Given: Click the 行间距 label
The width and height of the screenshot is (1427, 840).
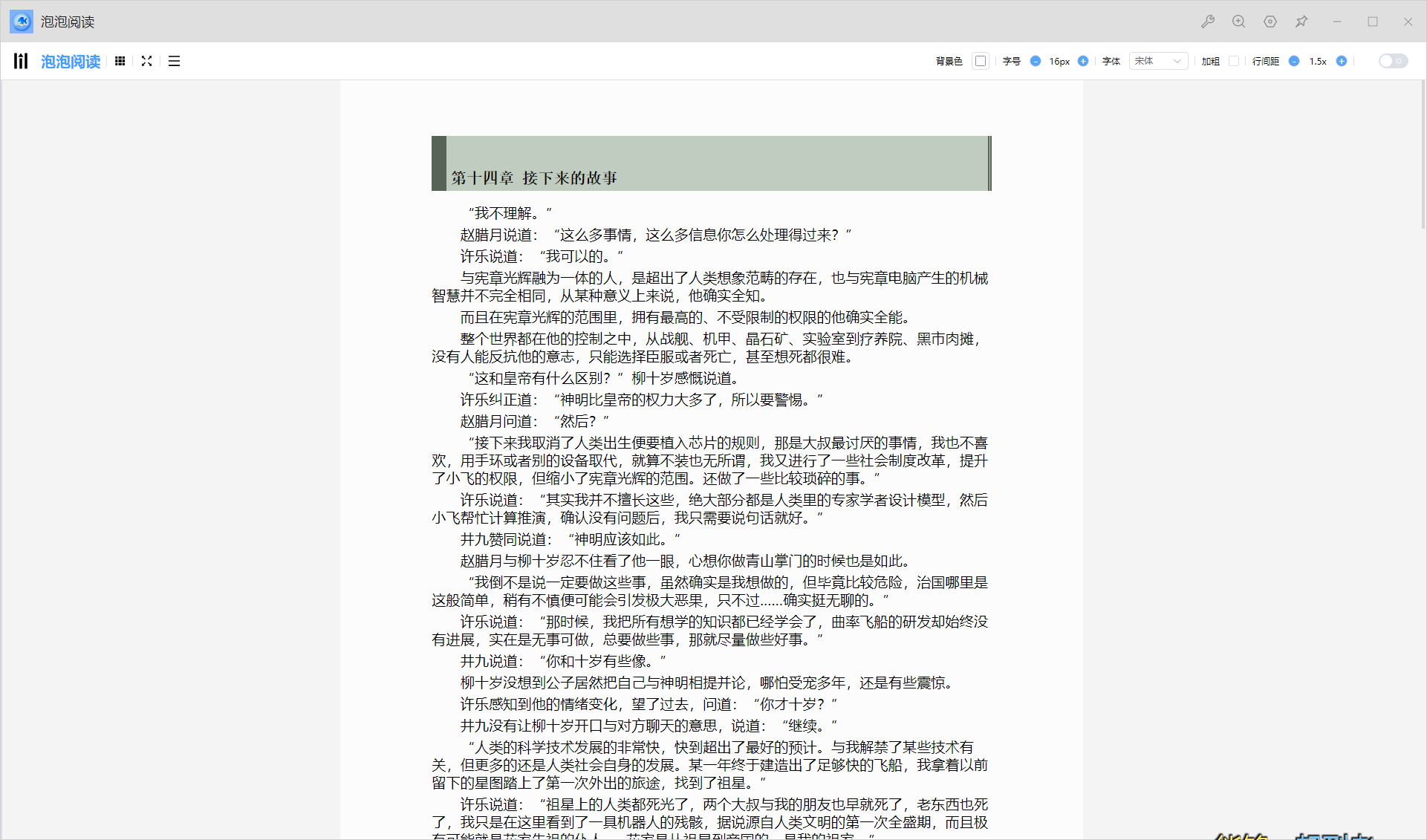Looking at the screenshot, I should click(x=1266, y=61).
